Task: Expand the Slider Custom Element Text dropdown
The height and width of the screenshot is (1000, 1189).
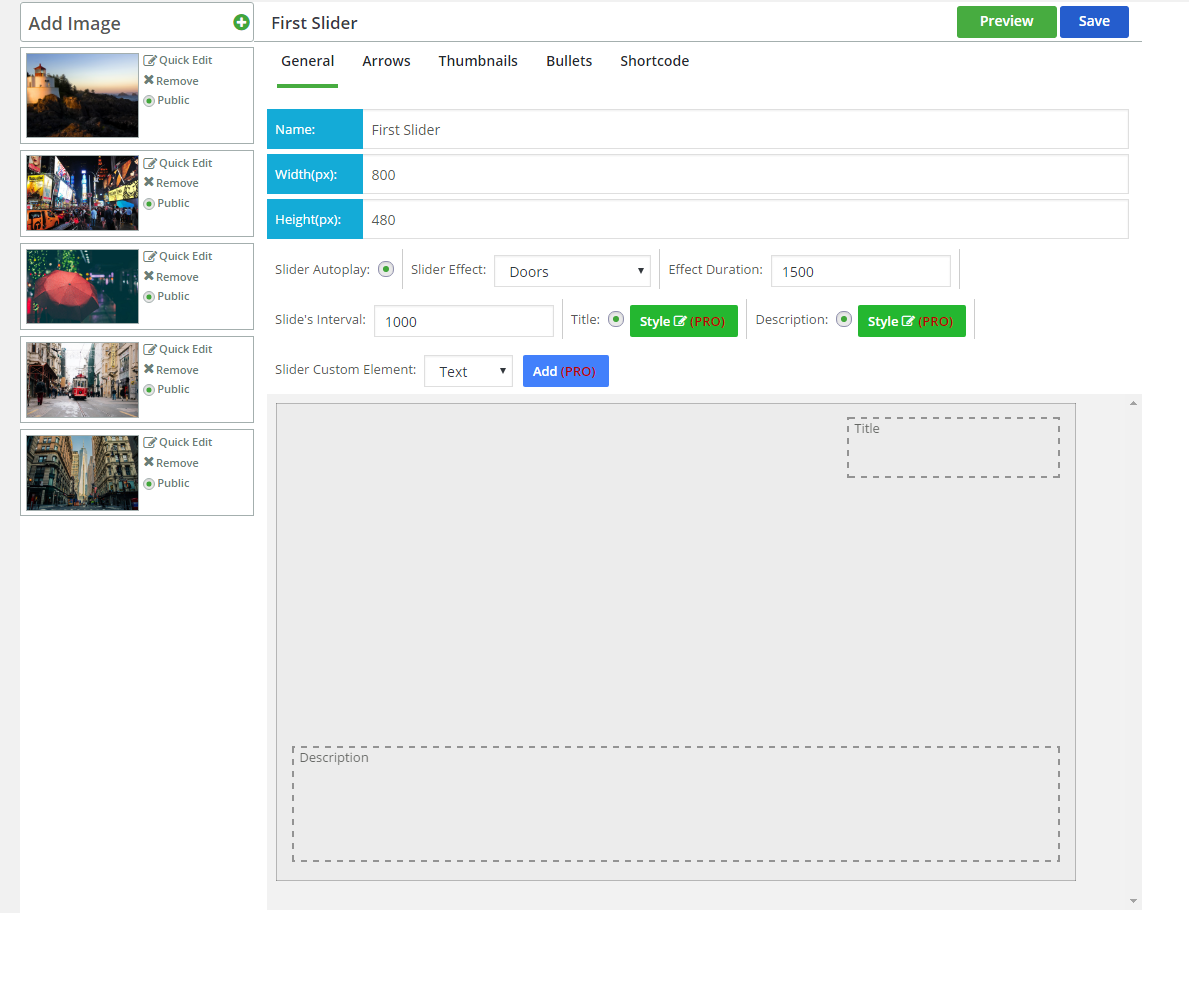Action: pos(469,371)
